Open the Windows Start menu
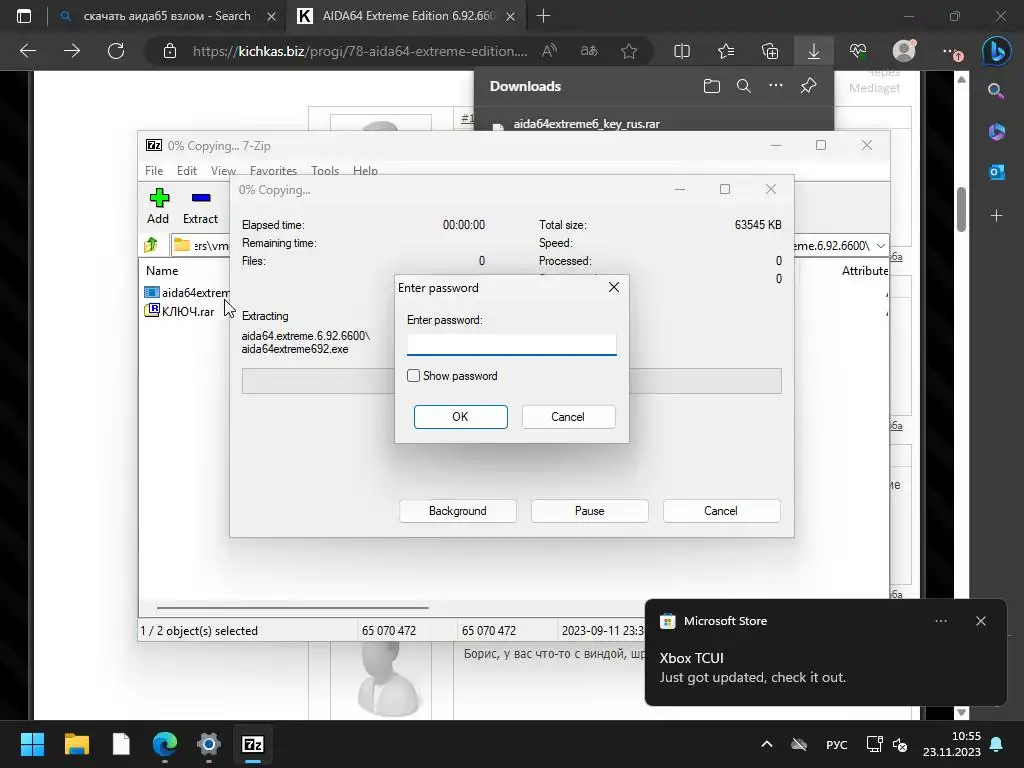Screen dimensions: 1024x768 click(x=32, y=744)
